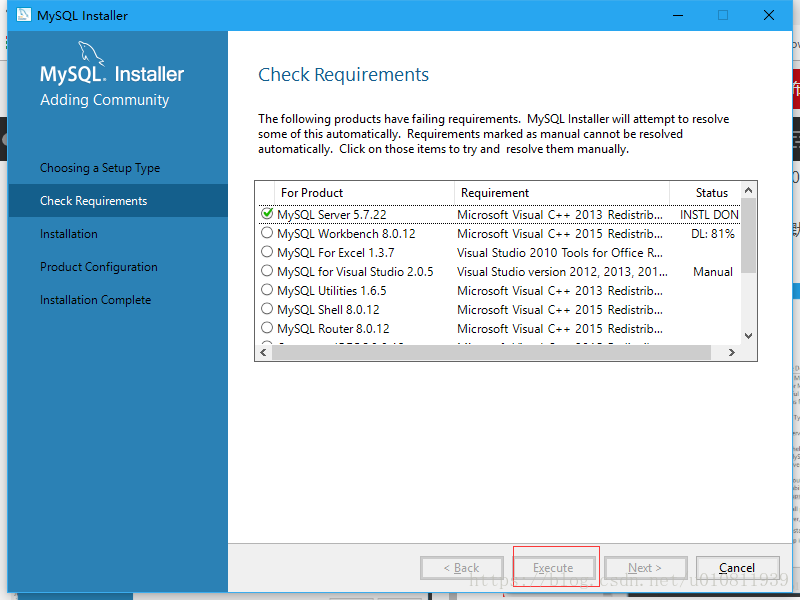800x600 pixels.
Task: Click the Requirement column header
Action: [x=561, y=193]
